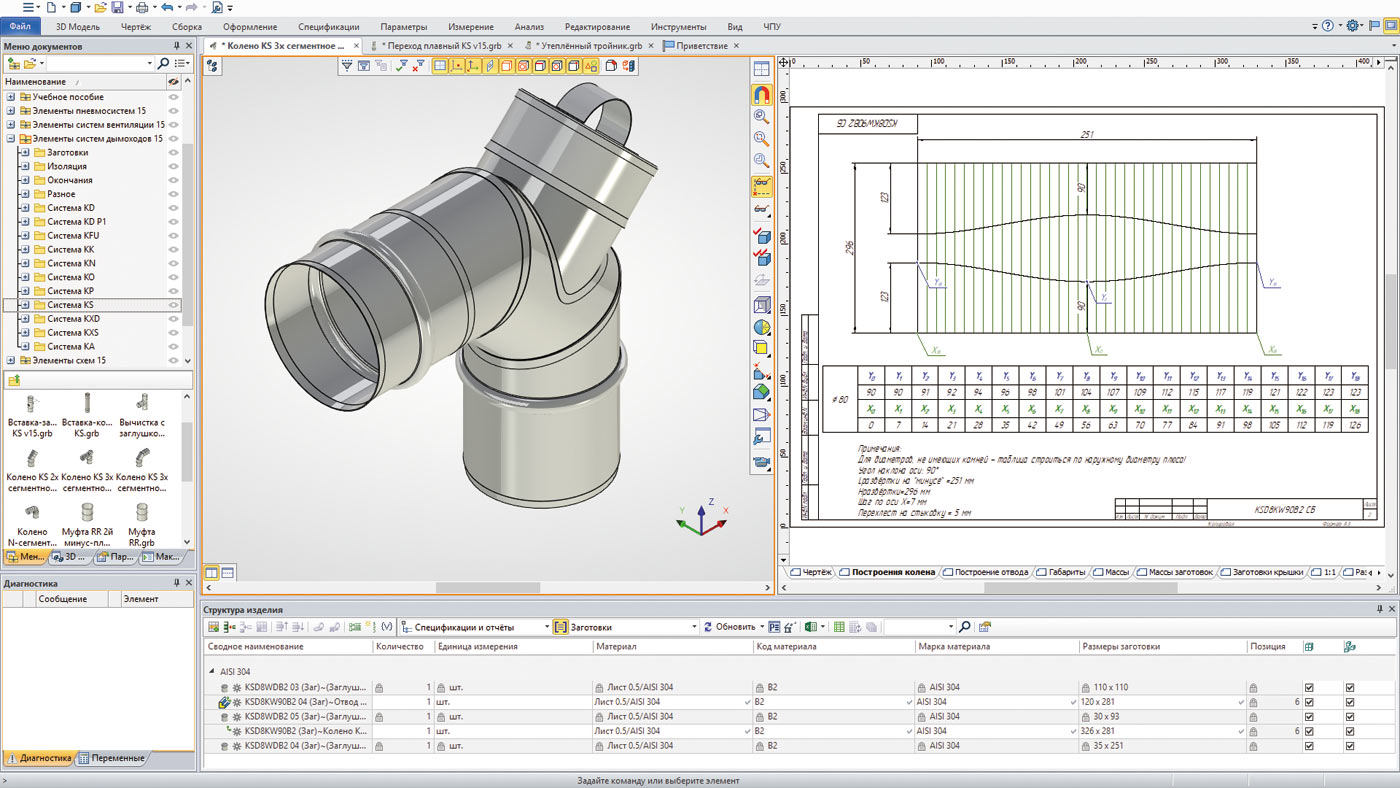The height and width of the screenshot is (788, 1400).
Task: Click the help question mark icon
Action: [x=1327, y=26]
